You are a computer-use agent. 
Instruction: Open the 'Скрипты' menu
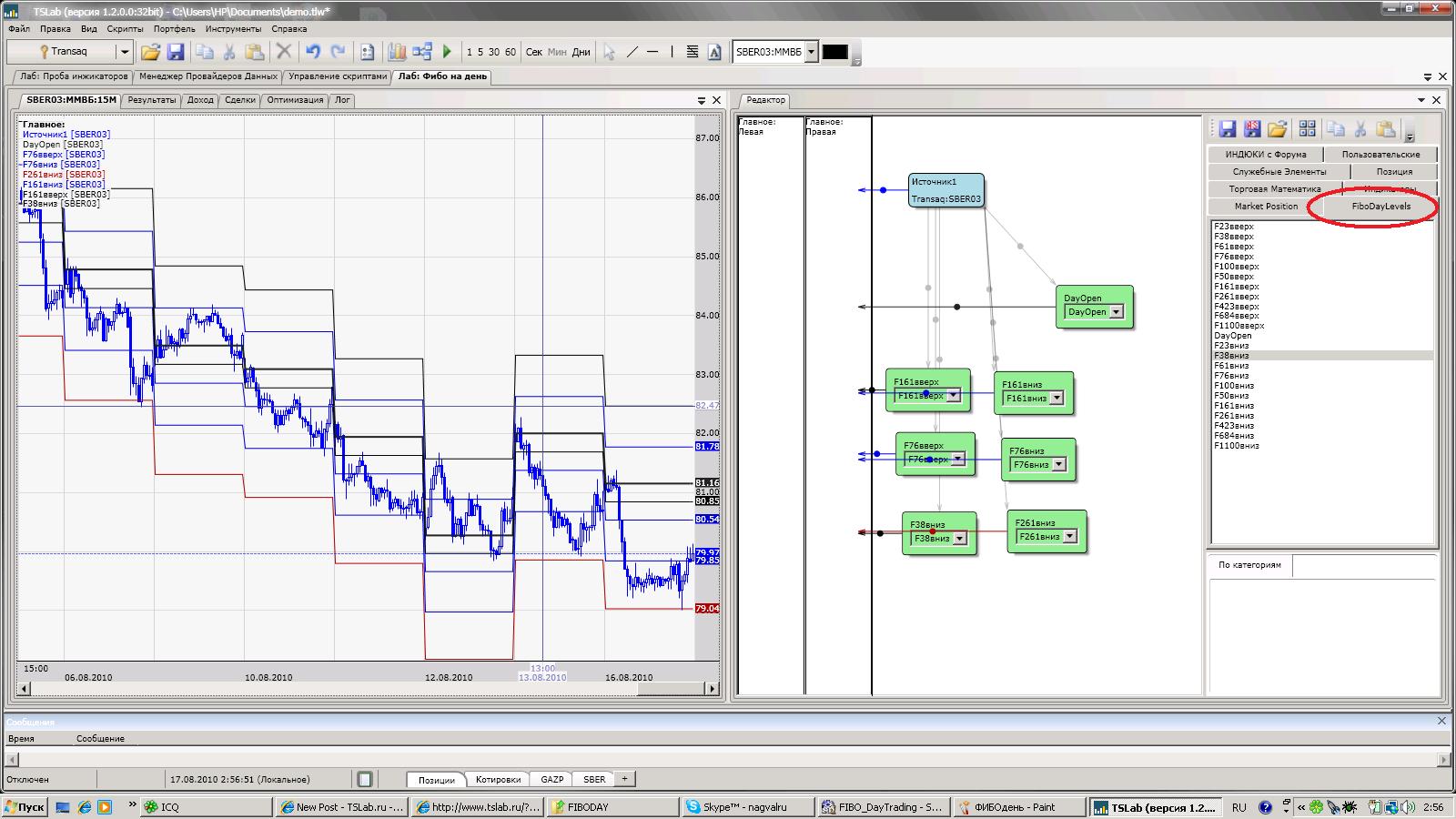pos(125,29)
